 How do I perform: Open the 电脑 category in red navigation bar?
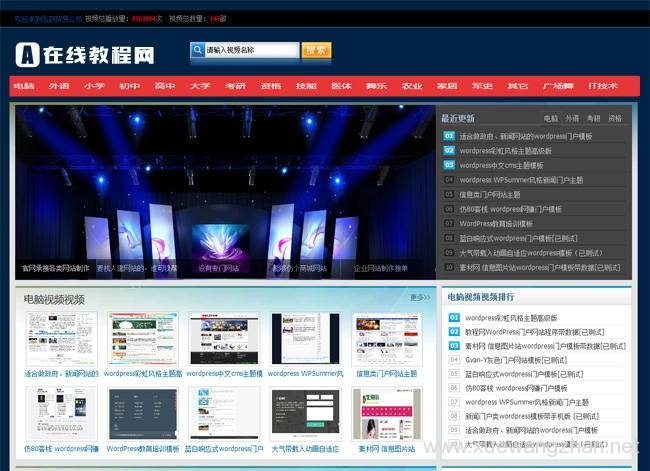[x=25, y=87]
